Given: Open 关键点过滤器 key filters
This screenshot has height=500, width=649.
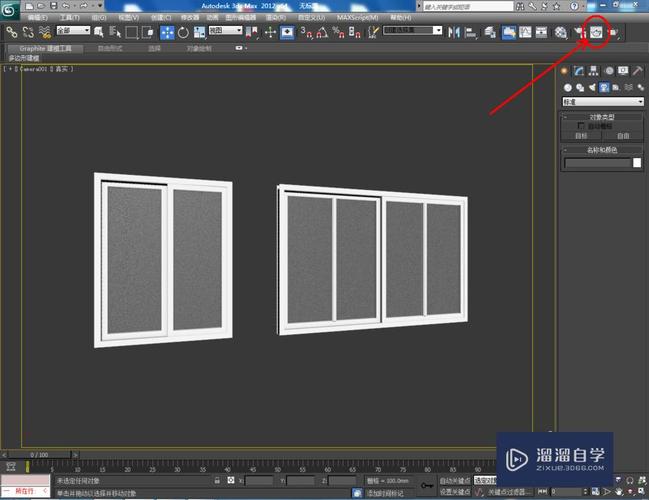Looking at the screenshot, I should click(x=509, y=492).
